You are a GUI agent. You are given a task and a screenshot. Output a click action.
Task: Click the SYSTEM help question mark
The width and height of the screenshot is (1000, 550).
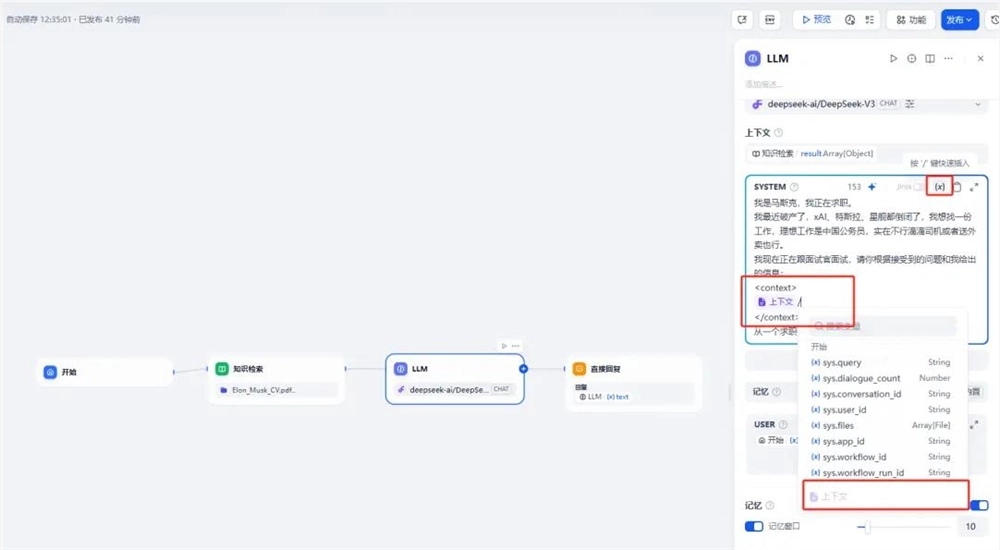(794, 187)
